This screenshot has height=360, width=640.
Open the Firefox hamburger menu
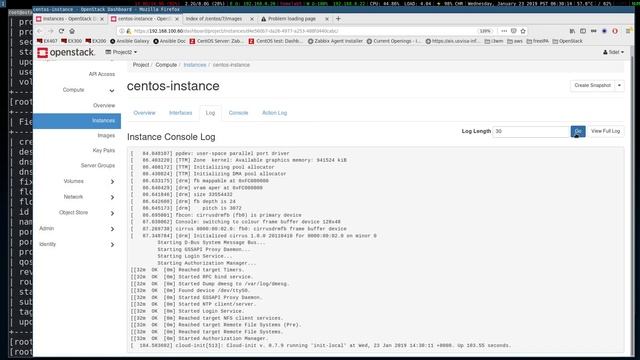629,31
